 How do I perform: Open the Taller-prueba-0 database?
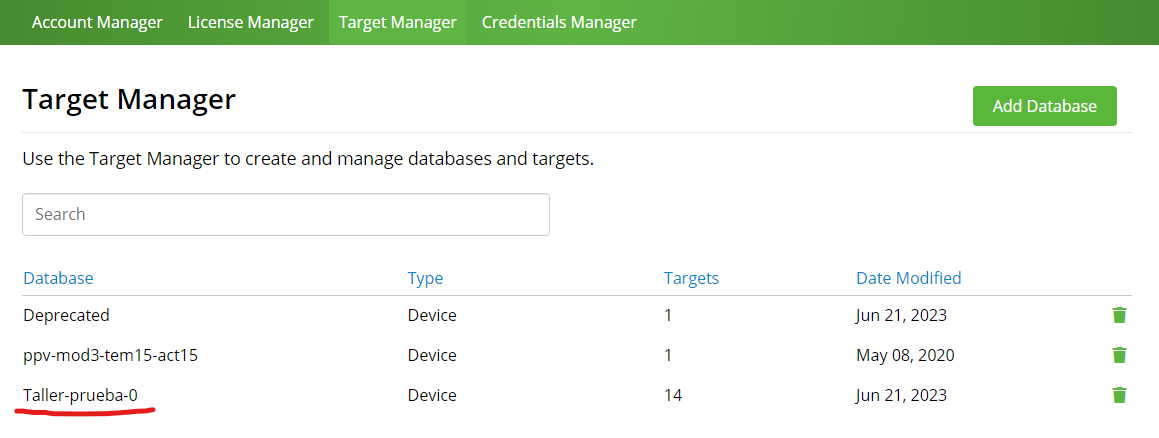coord(81,395)
